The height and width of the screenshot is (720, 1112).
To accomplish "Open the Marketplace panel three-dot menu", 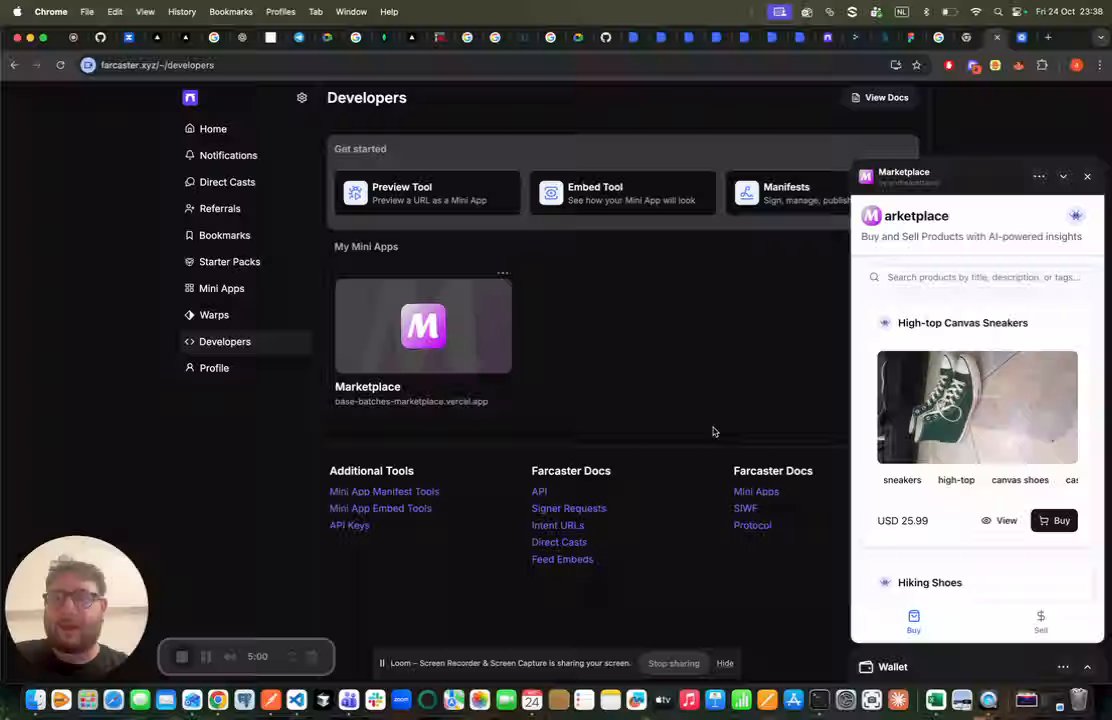I will (x=1039, y=177).
